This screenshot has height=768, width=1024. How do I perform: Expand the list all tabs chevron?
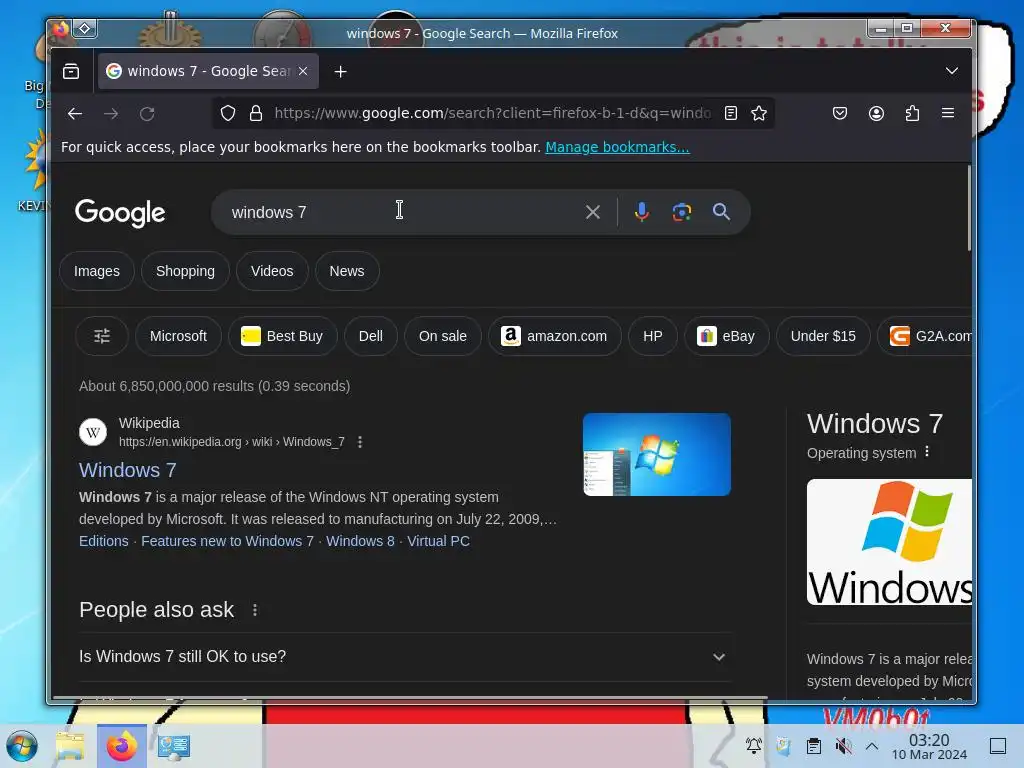952,71
